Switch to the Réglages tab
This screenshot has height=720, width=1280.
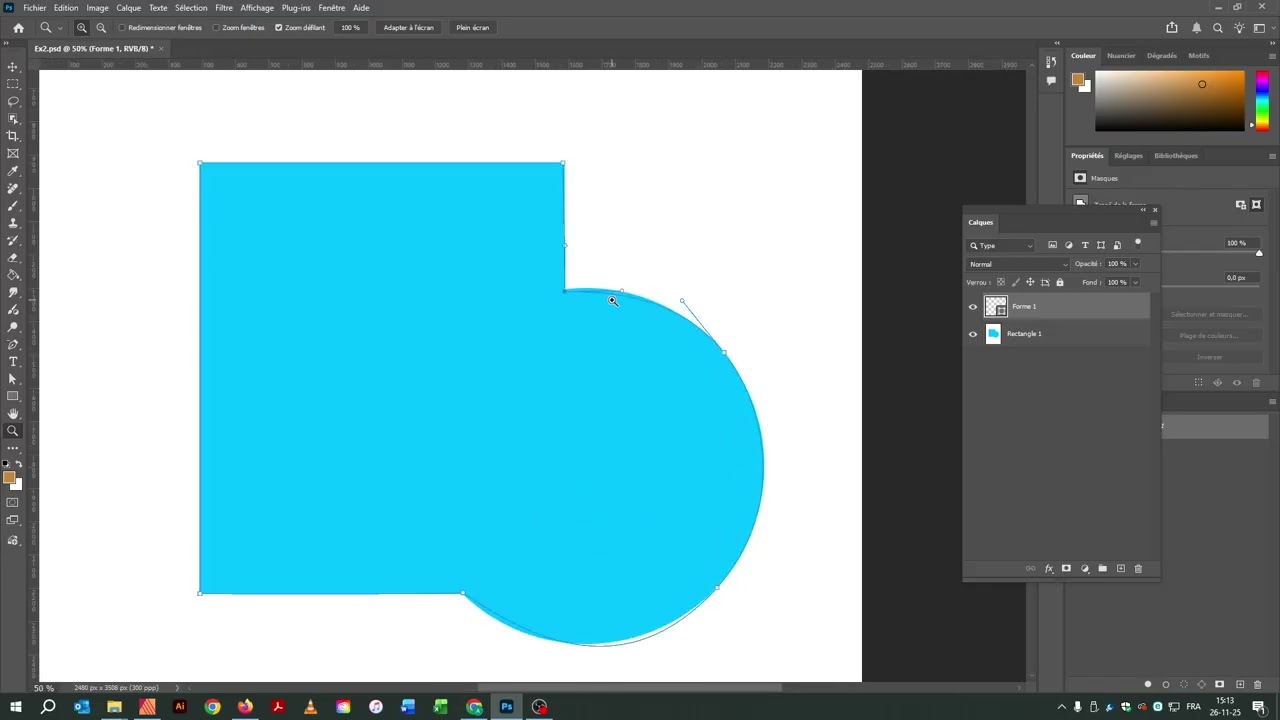click(1128, 156)
